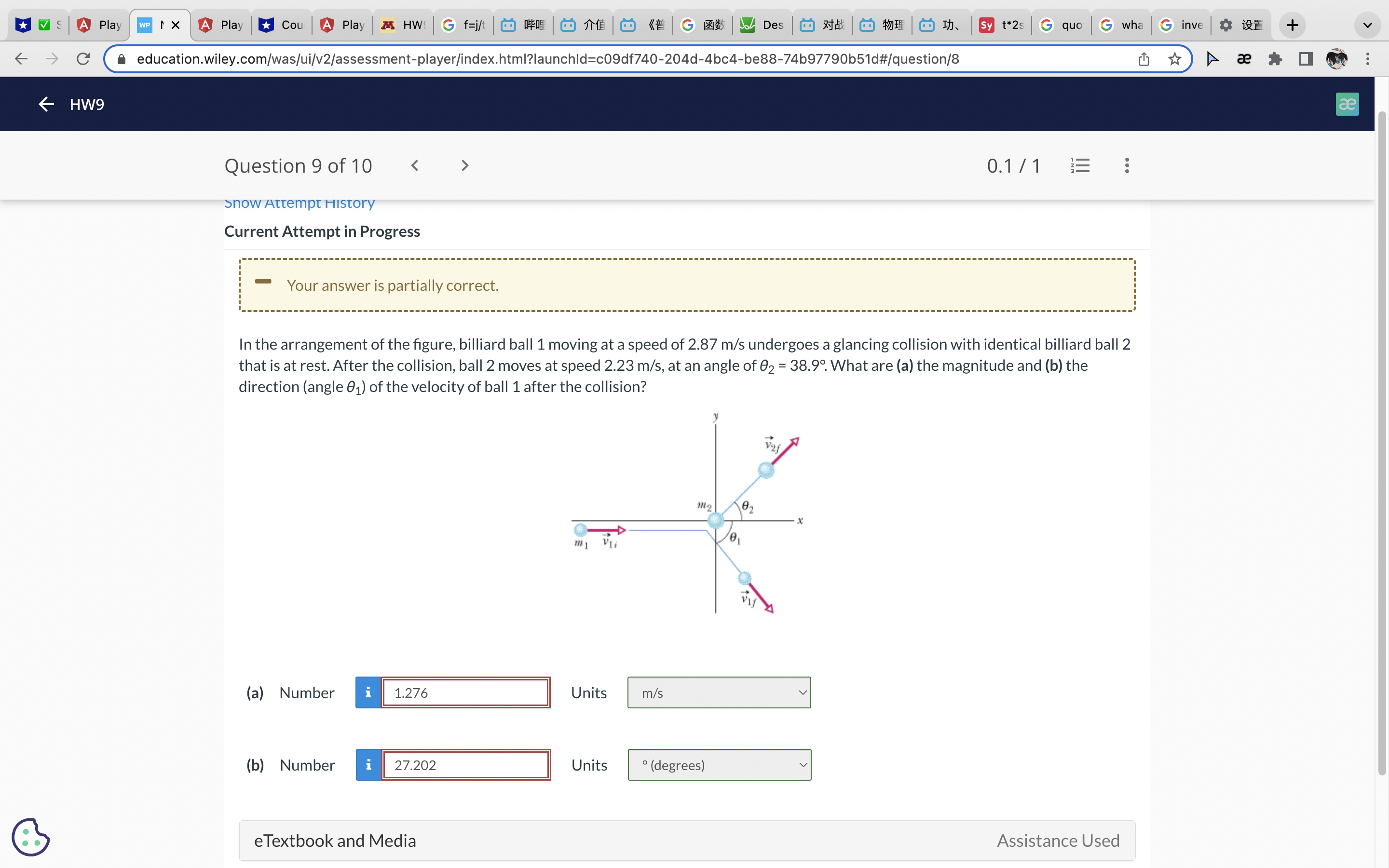Expand the tab search dropdown arrow

coord(1367,25)
